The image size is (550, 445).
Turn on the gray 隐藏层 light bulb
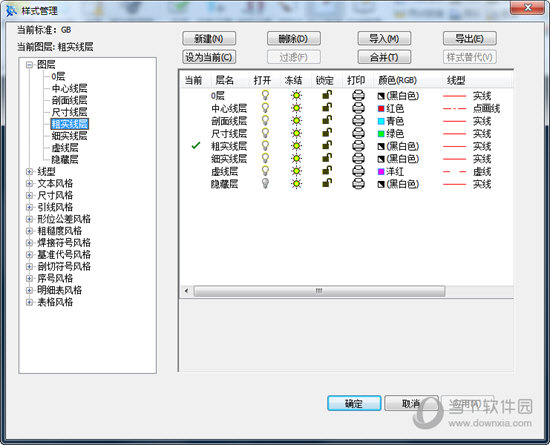click(266, 183)
